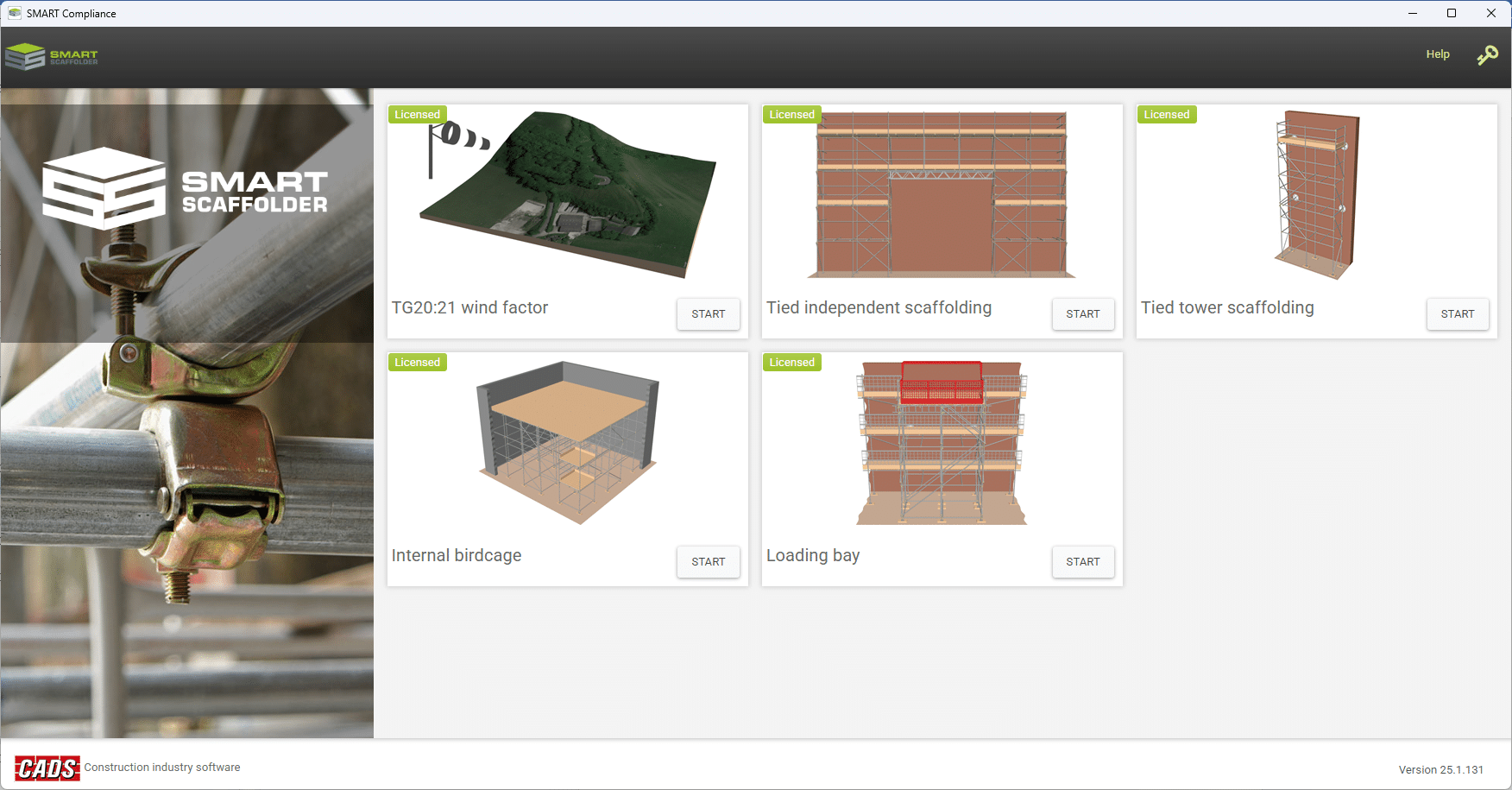This screenshot has height=790, width=1512.
Task: Click the Licensed badge on Loading bay card
Action: click(x=791, y=363)
